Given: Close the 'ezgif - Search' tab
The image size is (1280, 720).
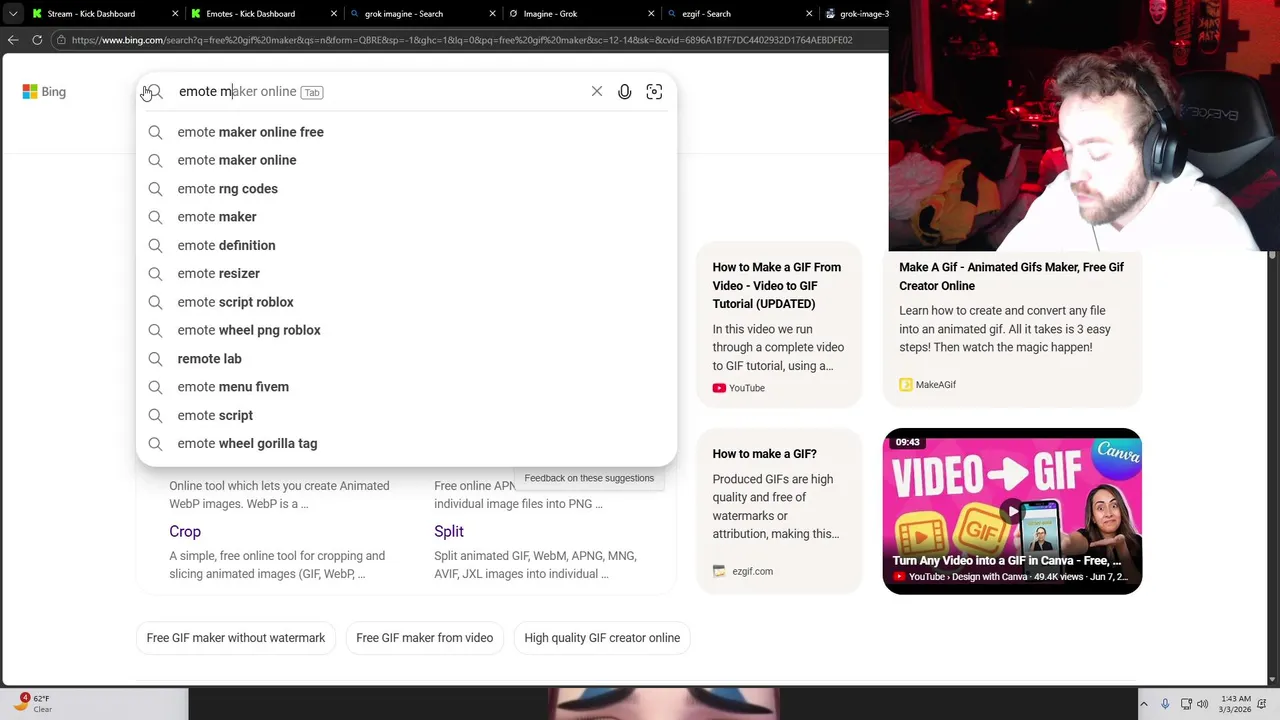Looking at the screenshot, I should [811, 14].
